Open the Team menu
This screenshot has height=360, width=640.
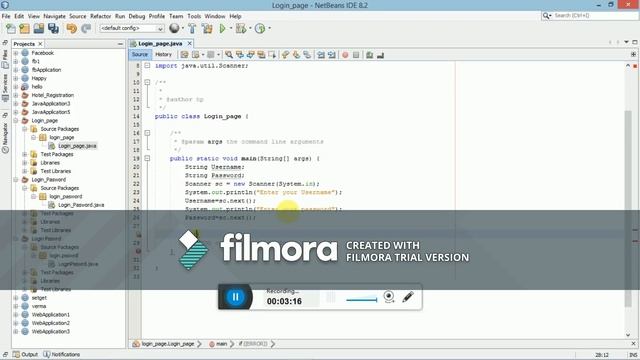pyautogui.click(x=176, y=16)
